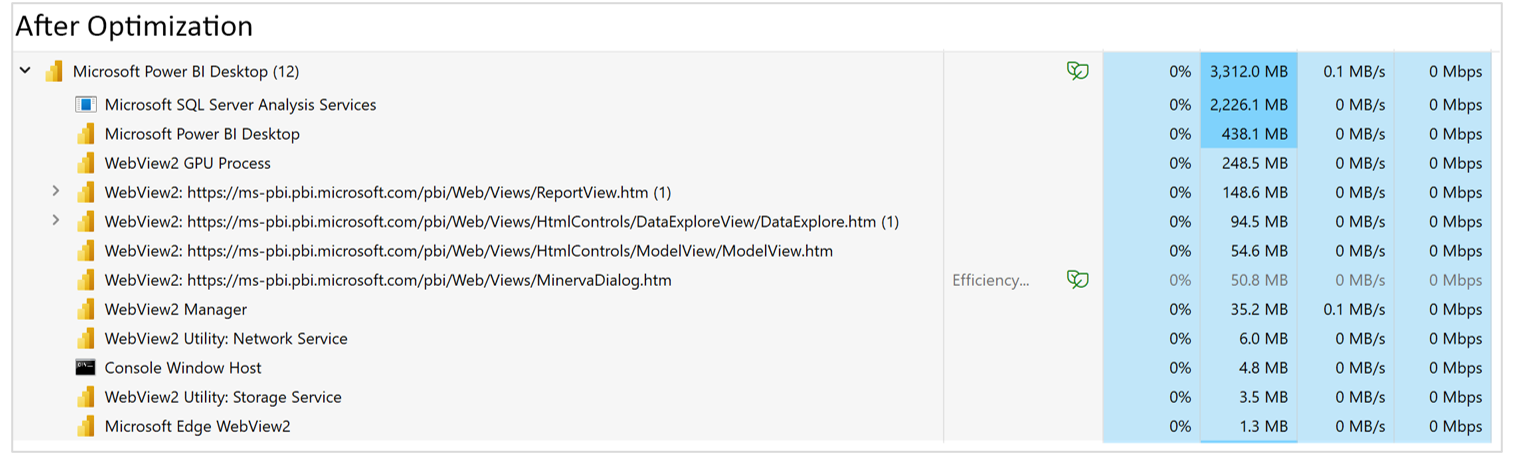The width and height of the screenshot is (1513, 469).
Task: Click the 438.1 MB memory value
Action: coord(1255,134)
